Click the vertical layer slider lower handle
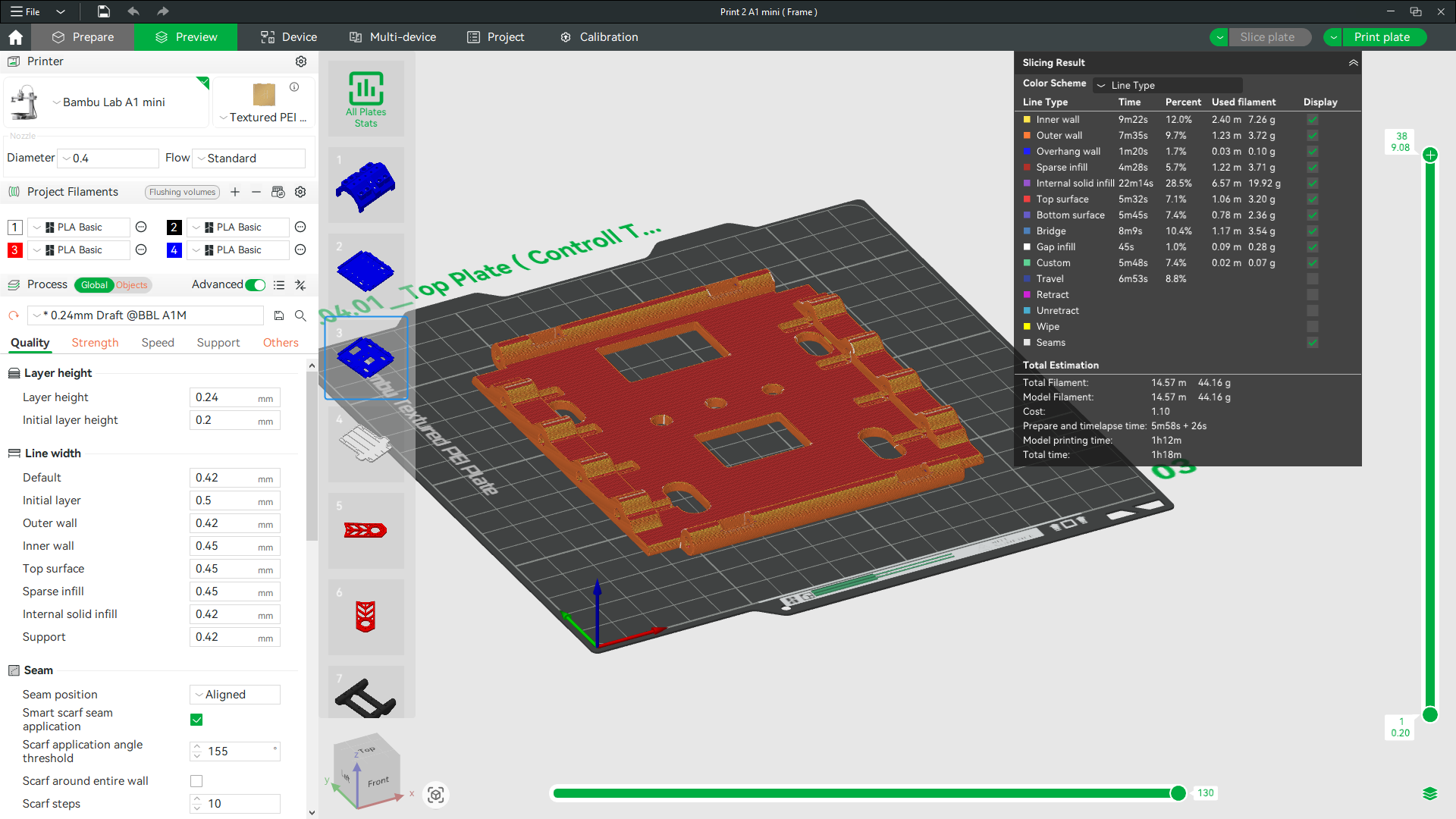This screenshot has height=819, width=1456. pos(1430,714)
